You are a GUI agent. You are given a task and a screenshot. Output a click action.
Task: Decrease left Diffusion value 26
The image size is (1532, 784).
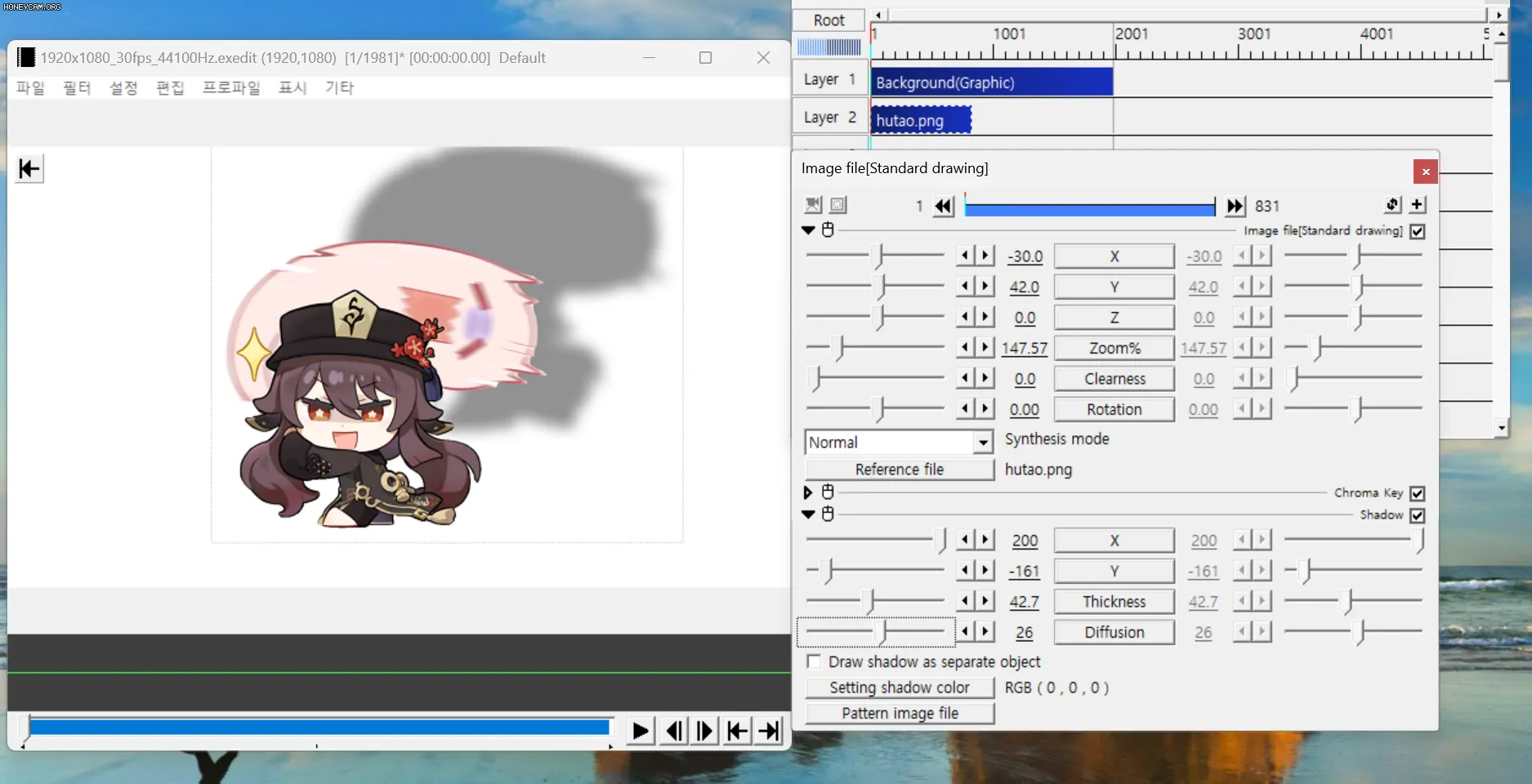click(x=965, y=632)
